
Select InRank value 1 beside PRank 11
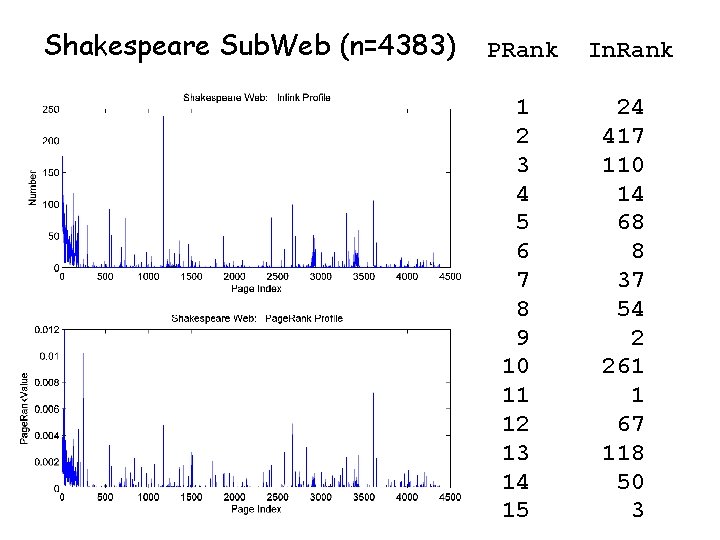point(637,395)
